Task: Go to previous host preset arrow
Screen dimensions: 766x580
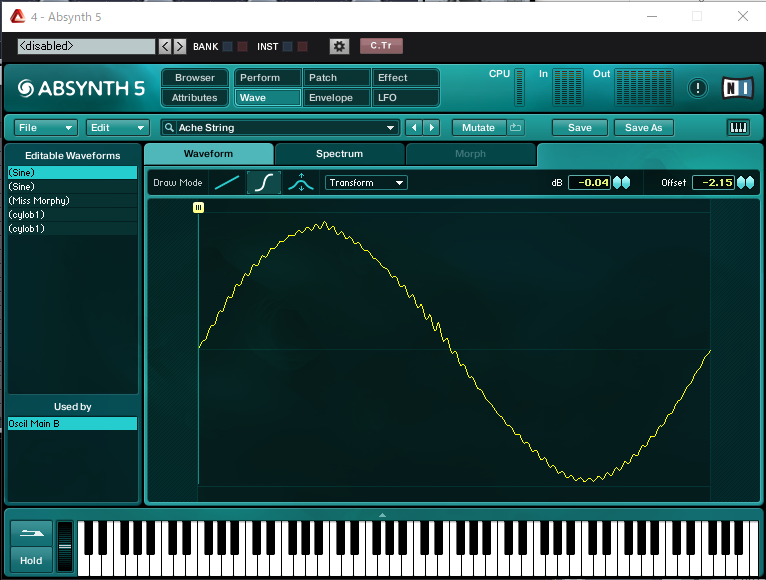Action: tap(165, 46)
